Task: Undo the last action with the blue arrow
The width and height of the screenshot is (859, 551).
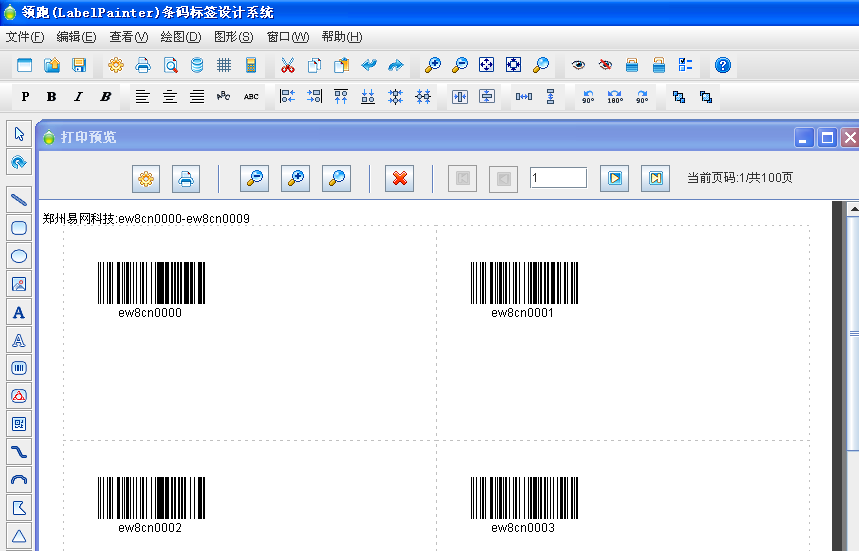Action: [x=369, y=65]
